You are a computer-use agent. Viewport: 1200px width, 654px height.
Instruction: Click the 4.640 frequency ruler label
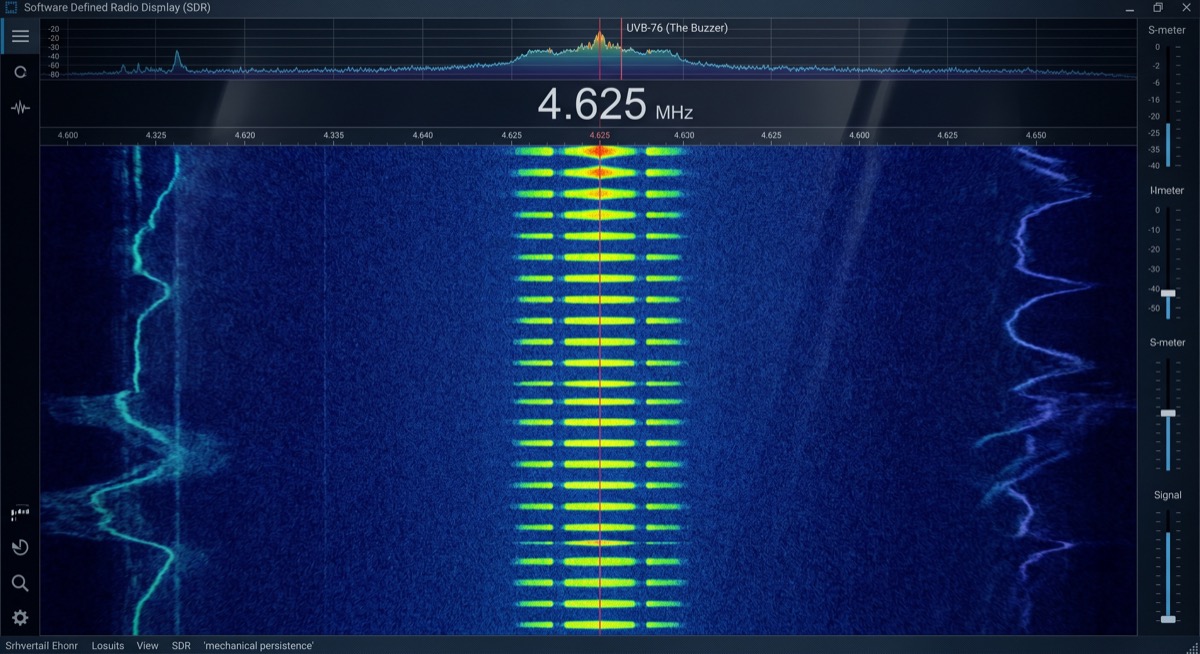[422, 134]
